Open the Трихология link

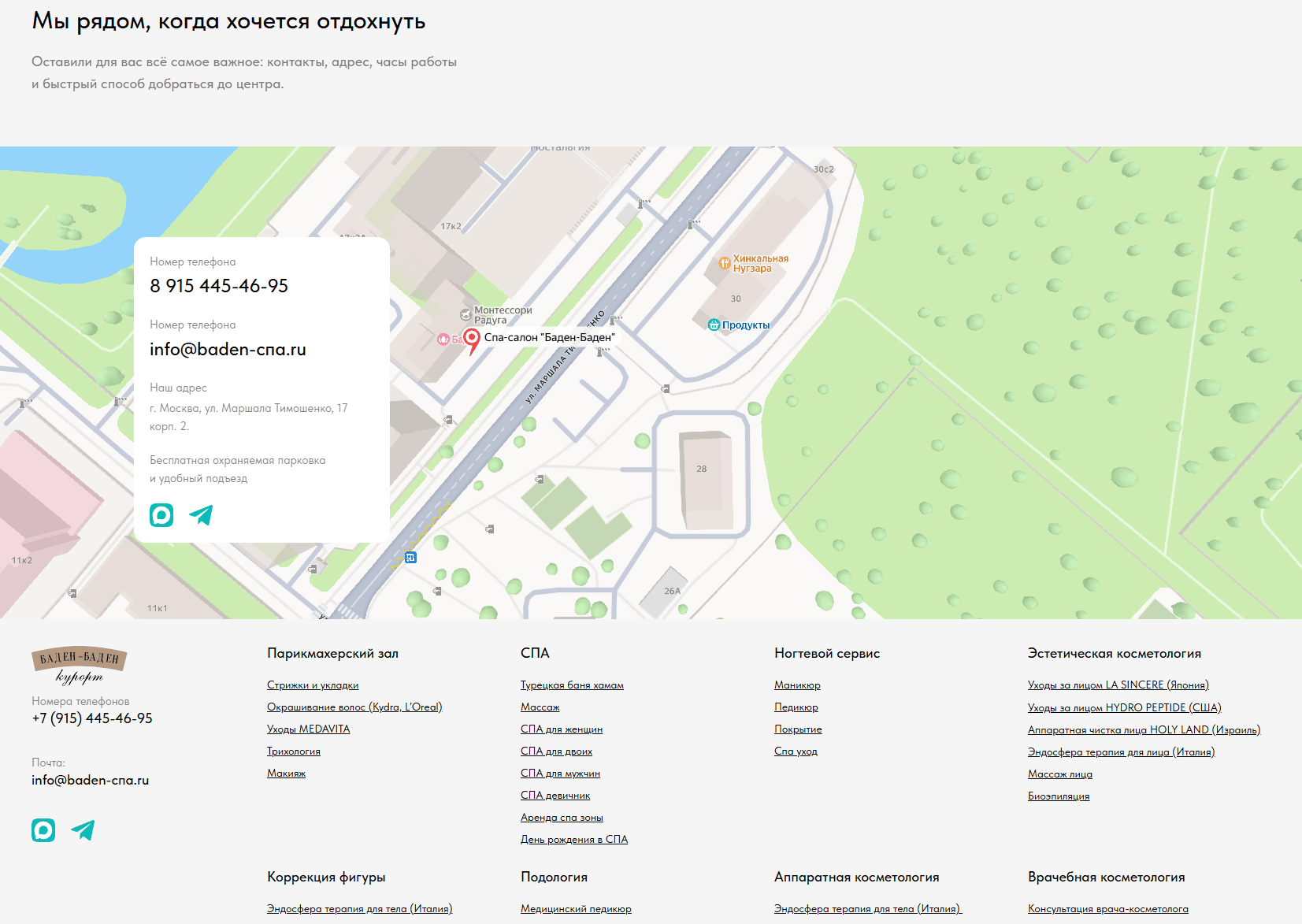tap(294, 751)
